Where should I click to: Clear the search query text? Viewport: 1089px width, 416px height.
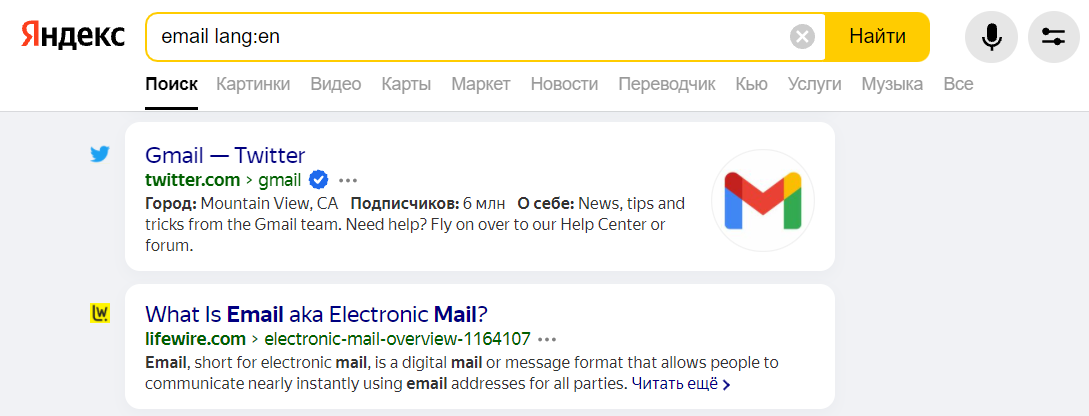tap(802, 36)
